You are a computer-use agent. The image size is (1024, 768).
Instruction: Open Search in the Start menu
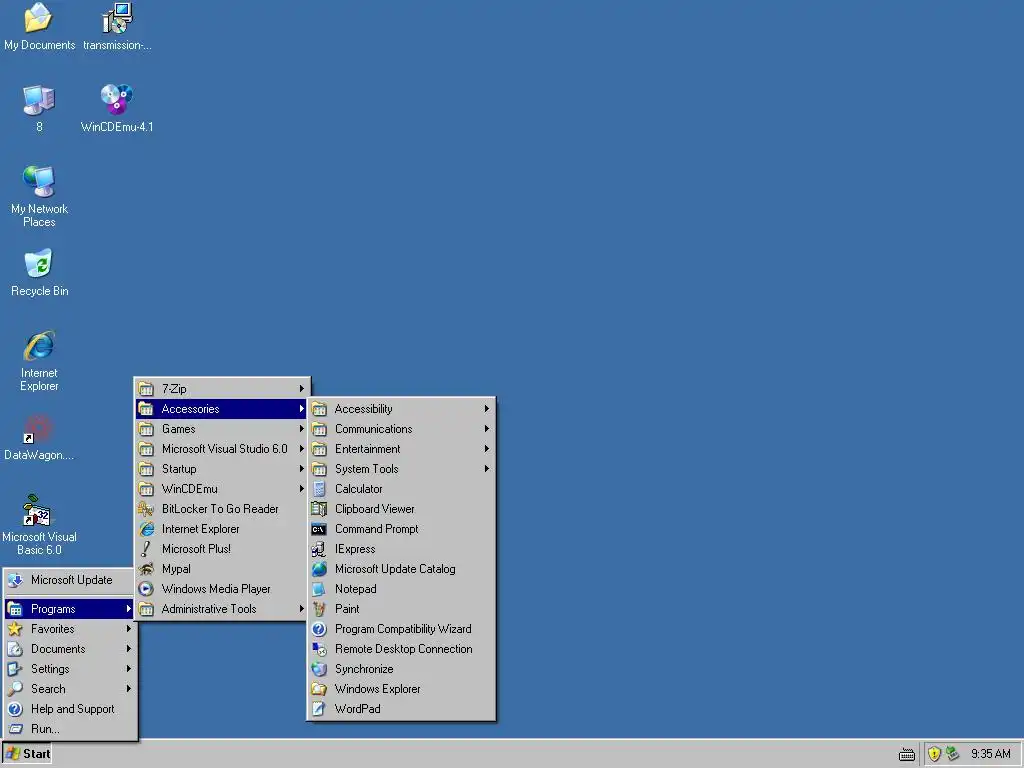[70, 689]
